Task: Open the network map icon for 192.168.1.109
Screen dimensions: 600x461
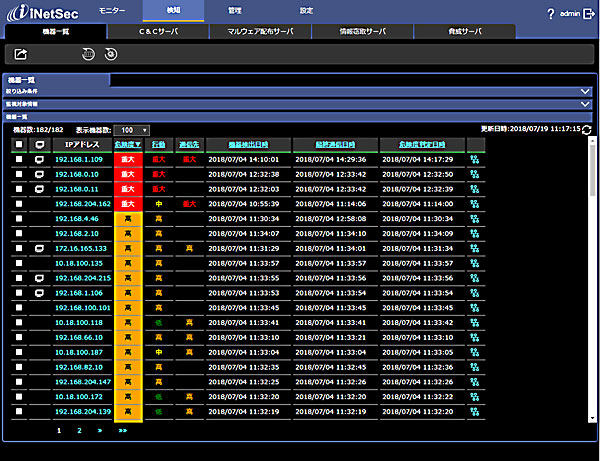Action: pyautogui.click(x=473, y=159)
